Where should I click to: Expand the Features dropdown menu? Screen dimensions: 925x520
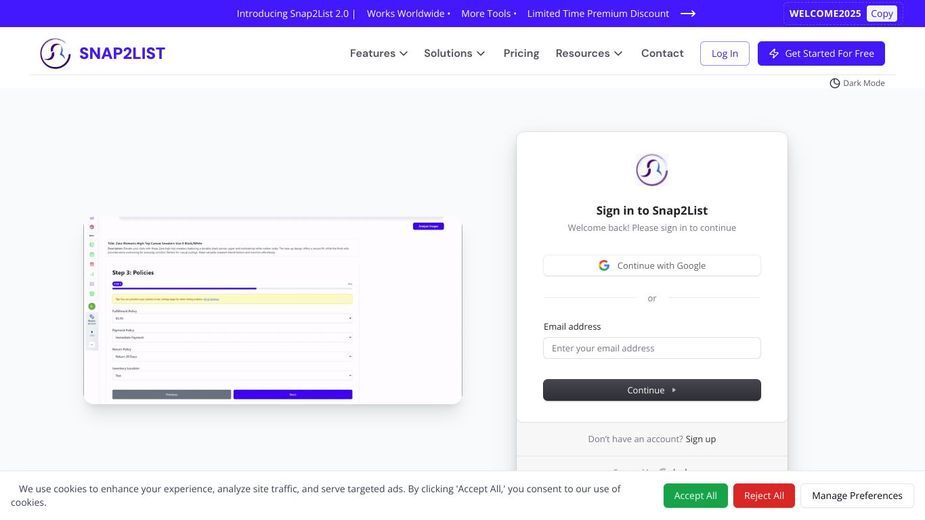pyautogui.click(x=378, y=53)
